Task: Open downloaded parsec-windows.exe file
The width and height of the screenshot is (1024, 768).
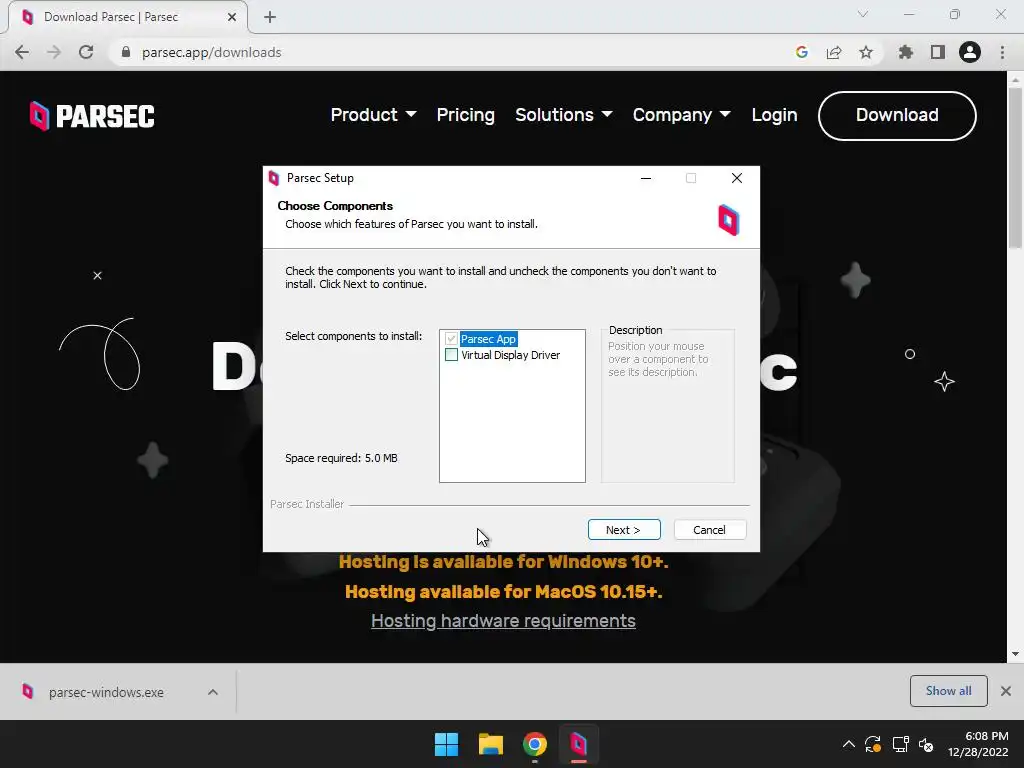Action: 106,692
